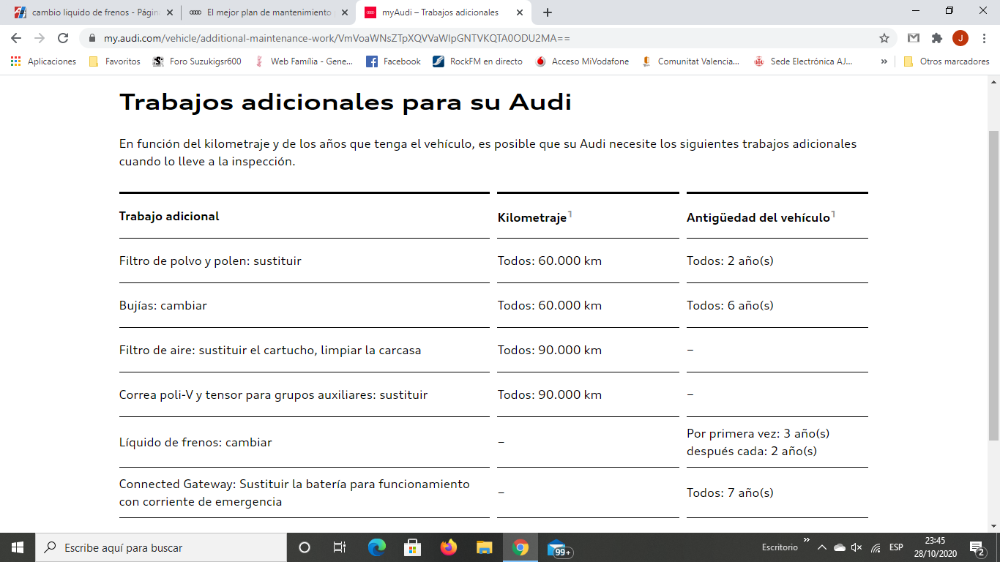Open the Chrome three-dot menu
Screen dimensions: 1000x562
click(984, 38)
